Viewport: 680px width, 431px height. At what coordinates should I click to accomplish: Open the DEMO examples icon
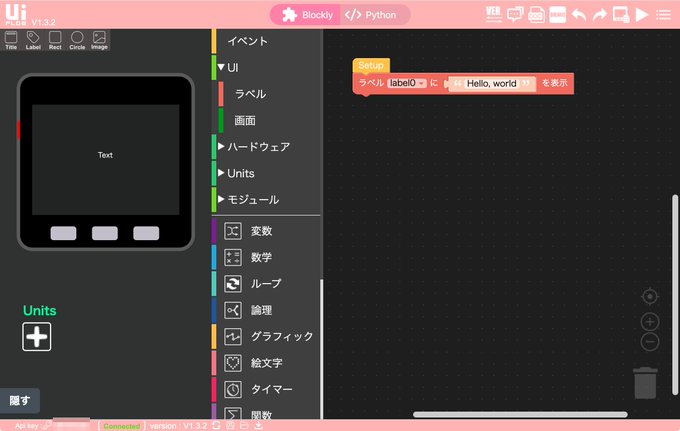558,15
